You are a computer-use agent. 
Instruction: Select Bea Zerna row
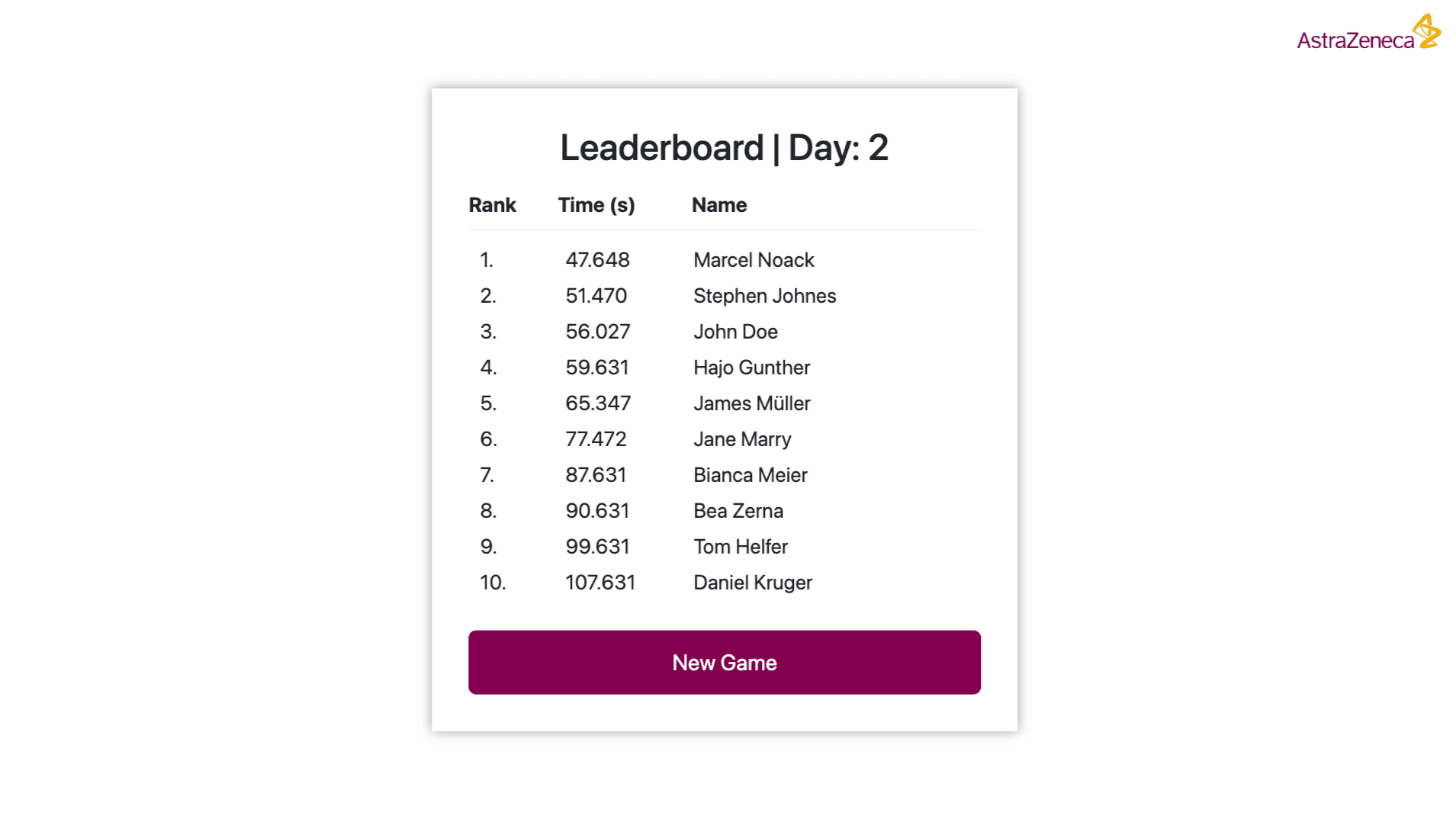coord(724,511)
